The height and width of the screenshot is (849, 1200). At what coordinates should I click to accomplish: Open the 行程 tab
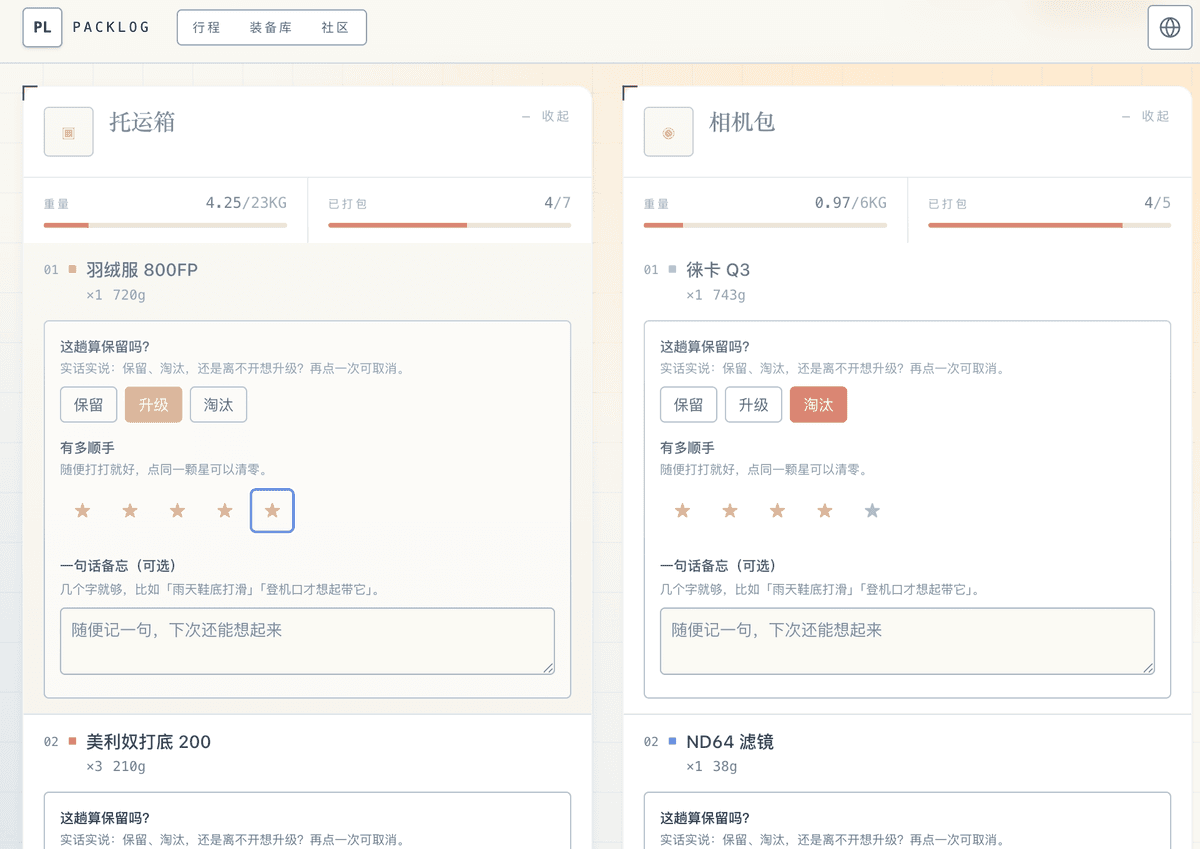pyautogui.click(x=207, y=28)
